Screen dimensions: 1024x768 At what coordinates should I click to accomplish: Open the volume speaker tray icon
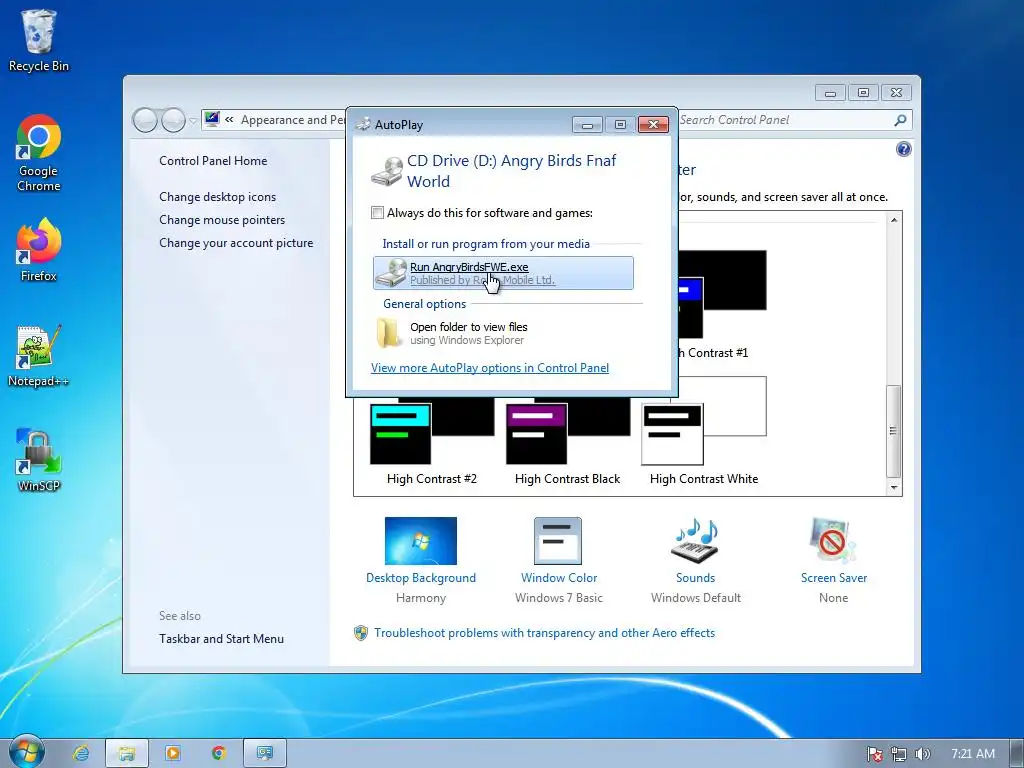(922, 754)
